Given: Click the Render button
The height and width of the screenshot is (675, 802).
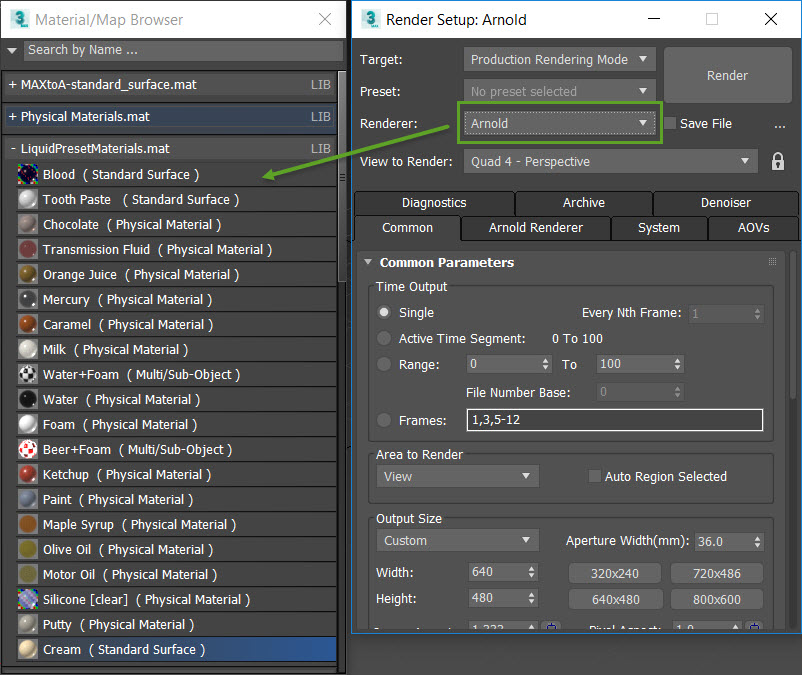Looking at the screenshot, I should pyautogui.click(x=727, y=75).
